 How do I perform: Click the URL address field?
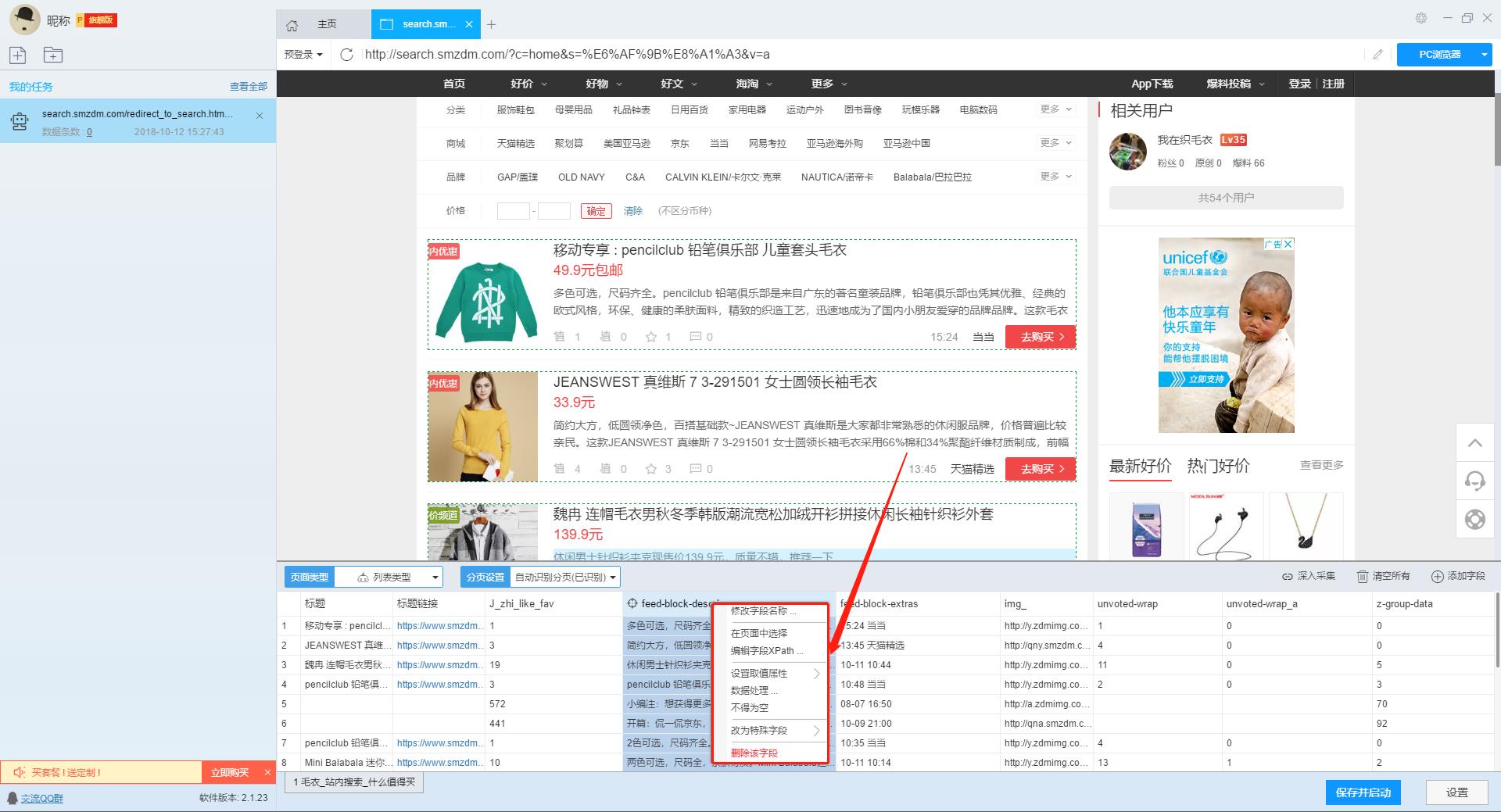coord(860,54)
